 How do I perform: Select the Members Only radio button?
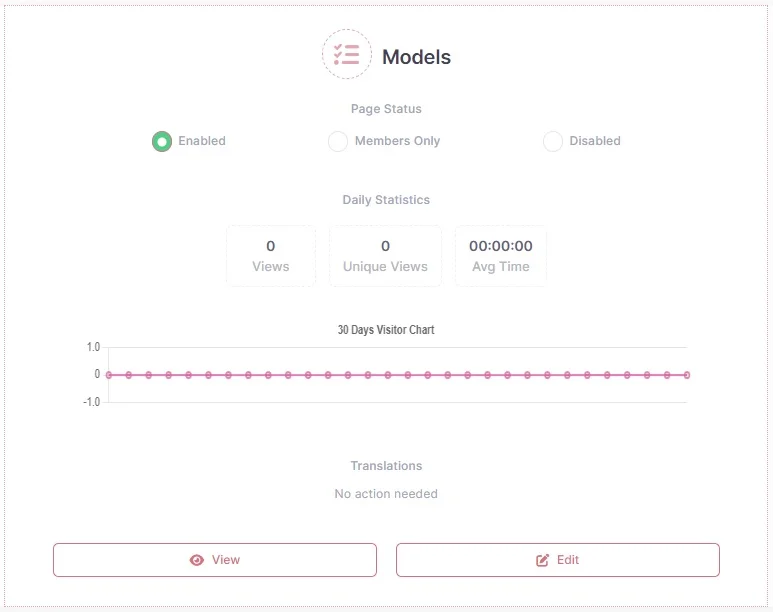click(x=338, y=142)
